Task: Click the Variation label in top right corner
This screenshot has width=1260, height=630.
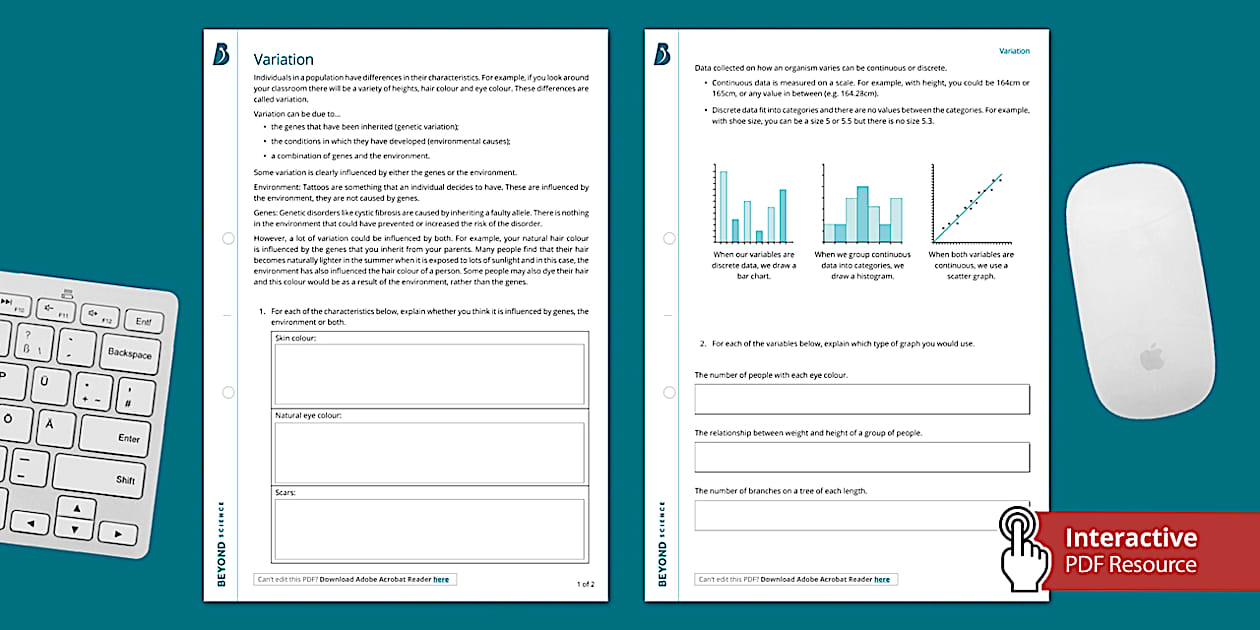Action: tap(1014, 50)
